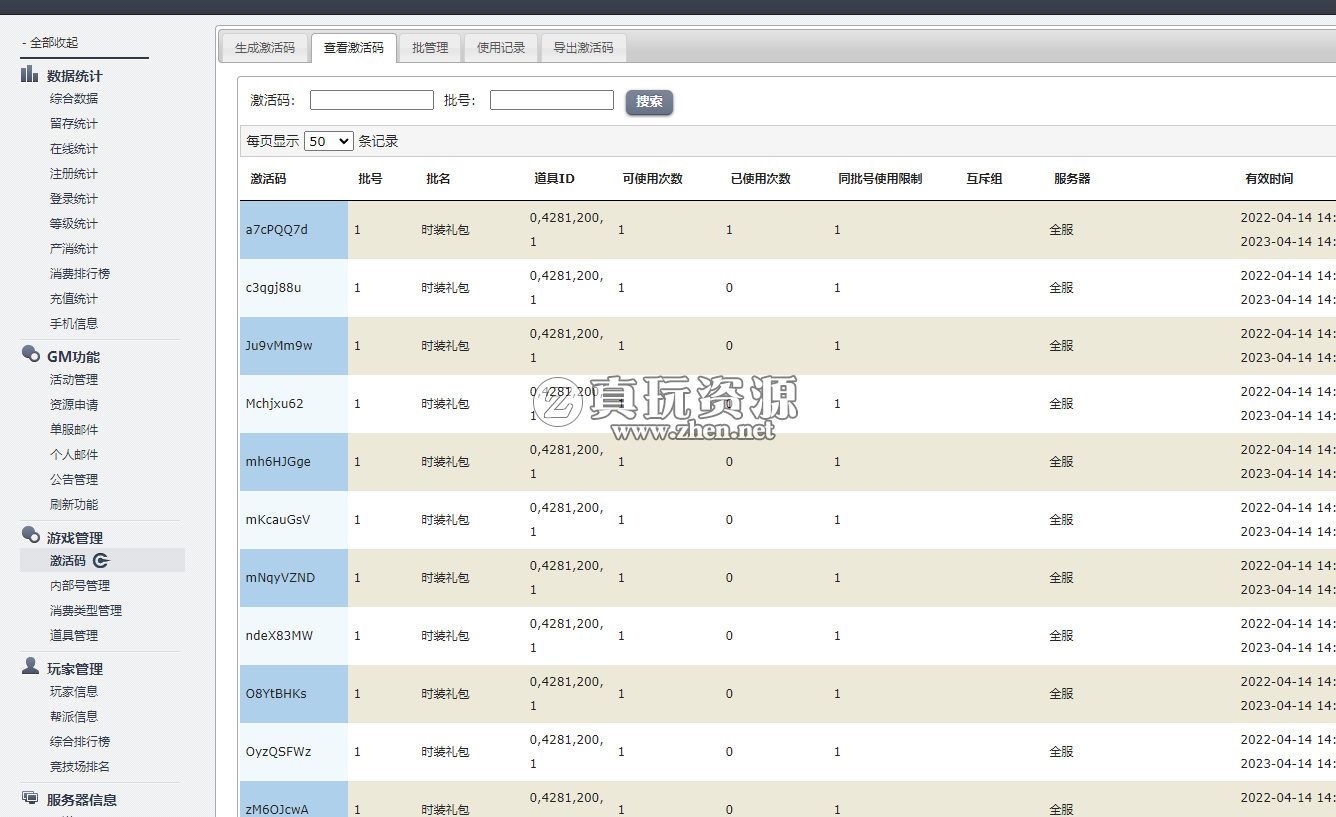The height and width of the screenshot is (817, 1336).
Task: Open 玩家信息 under 玩家管理
Action: tap(74, 692)
